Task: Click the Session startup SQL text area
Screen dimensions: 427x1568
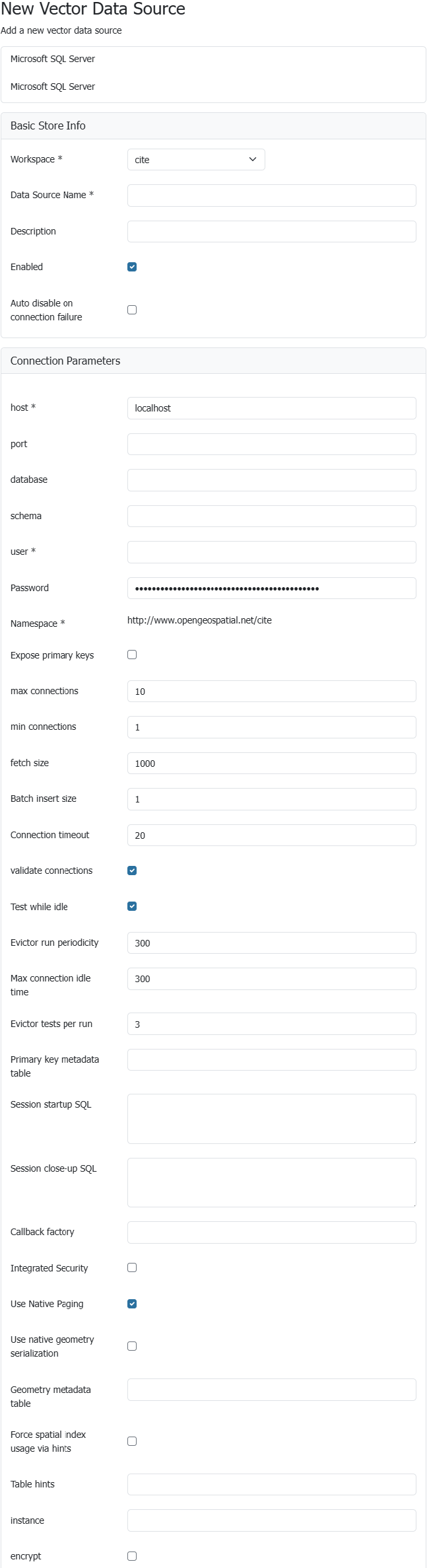Action: [271, 1119]
